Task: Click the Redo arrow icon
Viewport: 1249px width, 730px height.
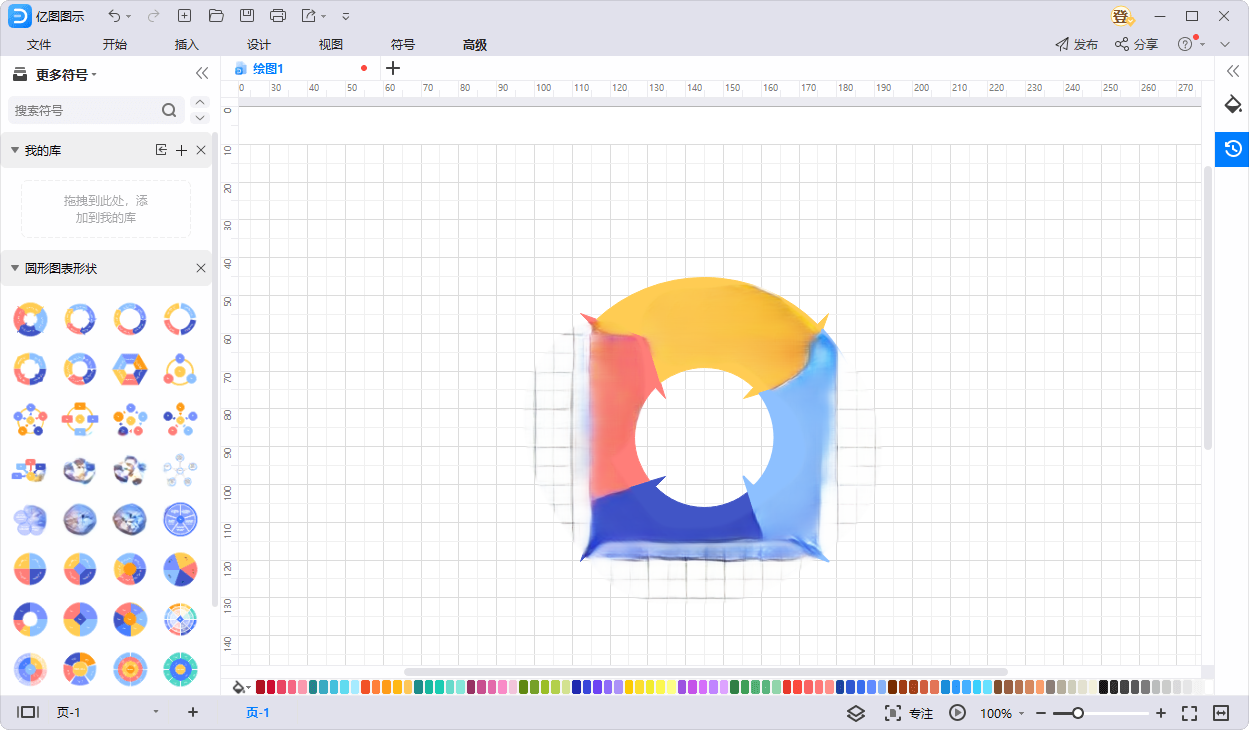Action: tap(153, 16)
